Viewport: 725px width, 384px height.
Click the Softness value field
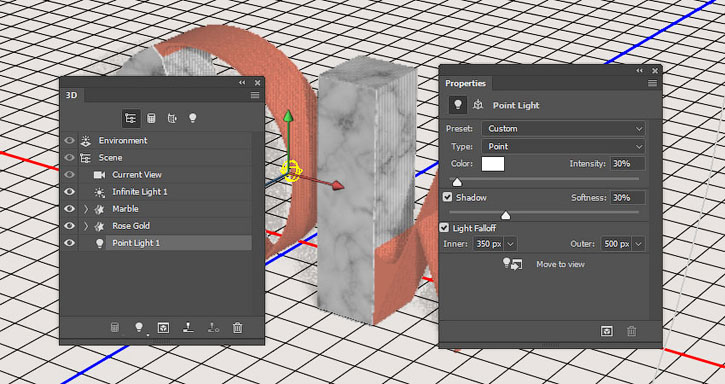coord(627,198)
